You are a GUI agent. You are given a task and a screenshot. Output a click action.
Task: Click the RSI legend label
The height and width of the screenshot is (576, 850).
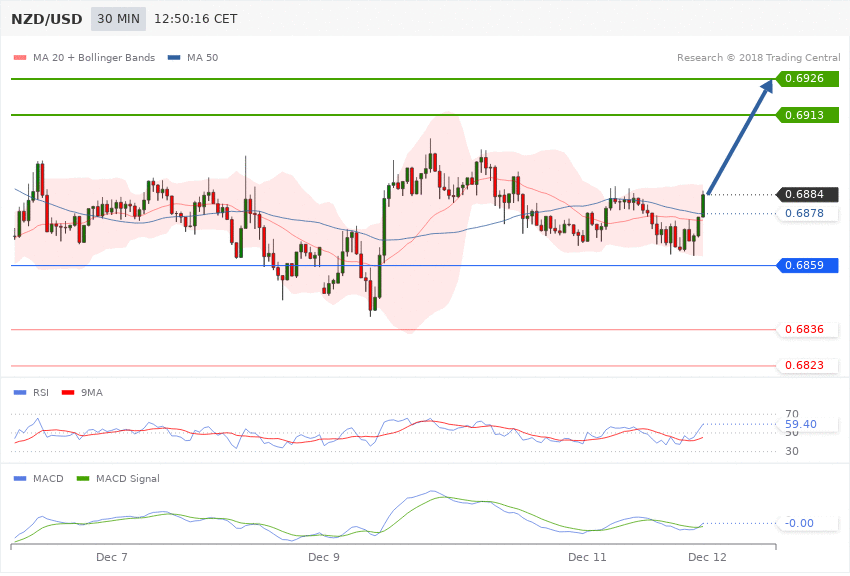click(x=41, y=392)
